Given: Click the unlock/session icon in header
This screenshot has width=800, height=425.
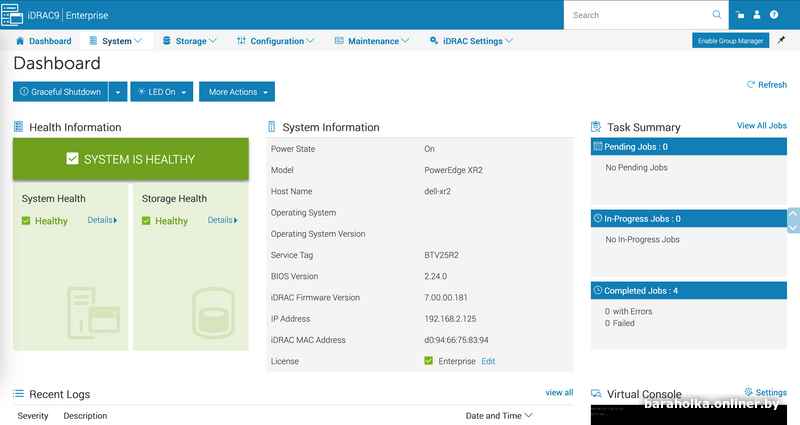Looking at the screenshot, I should coord(740,15).
